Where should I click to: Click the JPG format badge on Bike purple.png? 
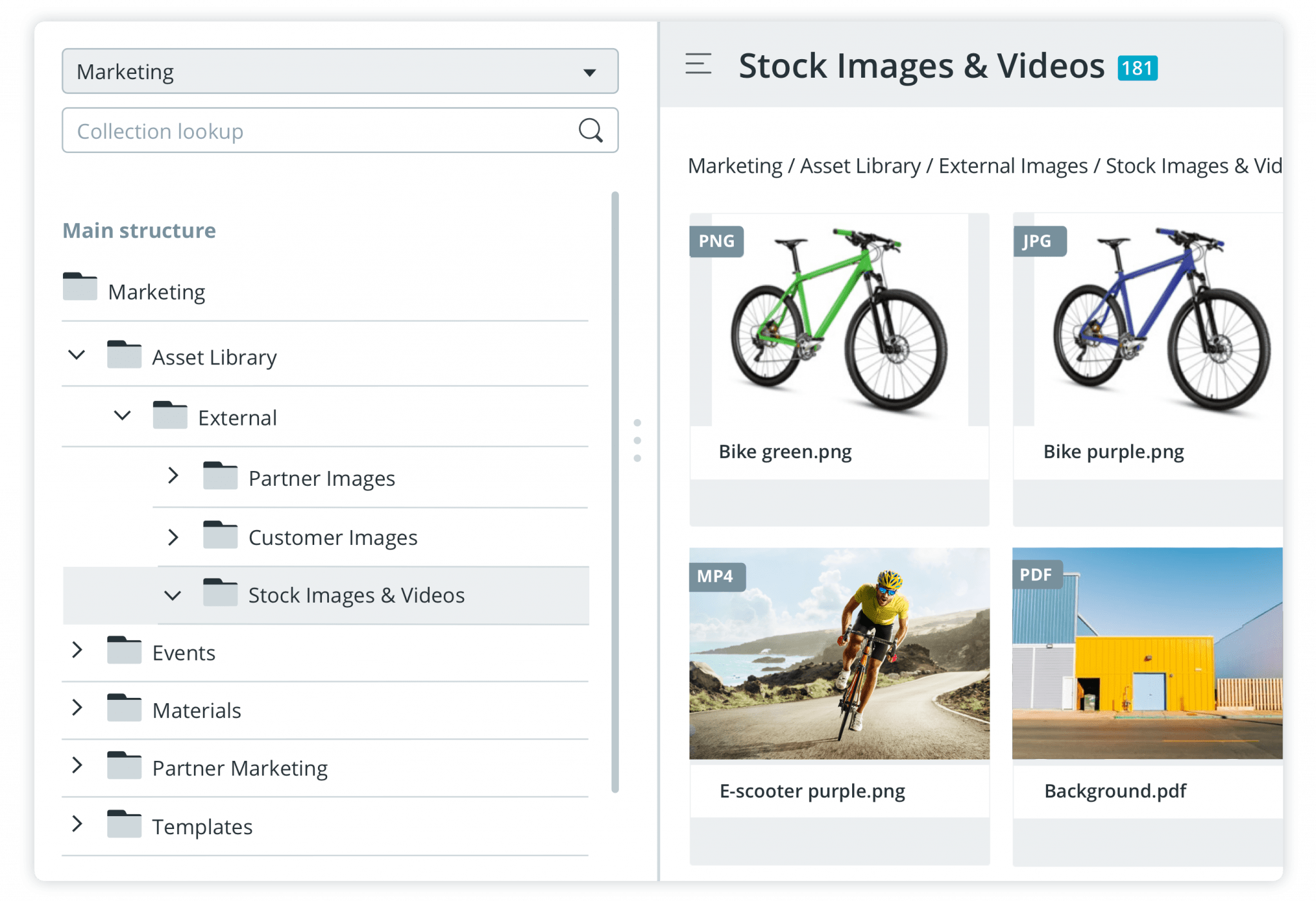[1041, 242]
